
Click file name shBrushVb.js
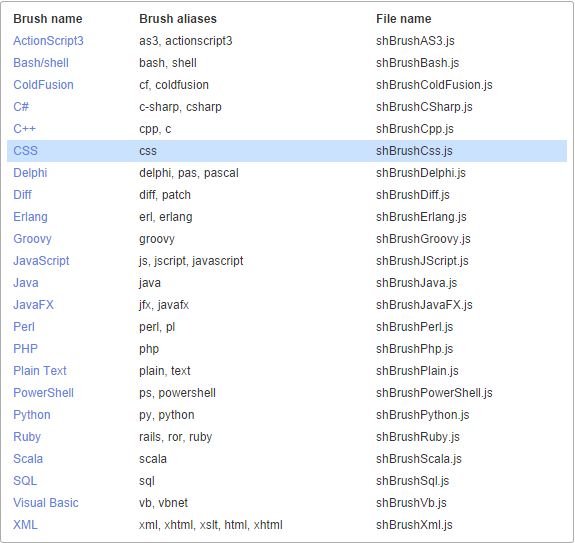click(411, 503)
